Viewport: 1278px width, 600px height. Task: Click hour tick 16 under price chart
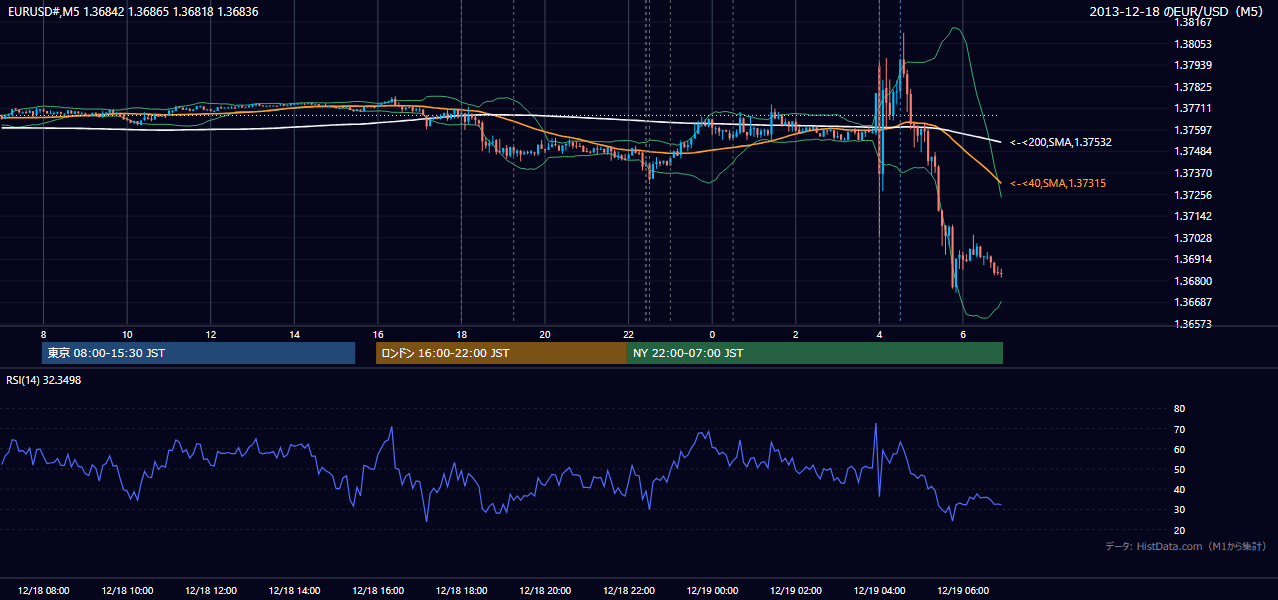(x=378, y=334)
